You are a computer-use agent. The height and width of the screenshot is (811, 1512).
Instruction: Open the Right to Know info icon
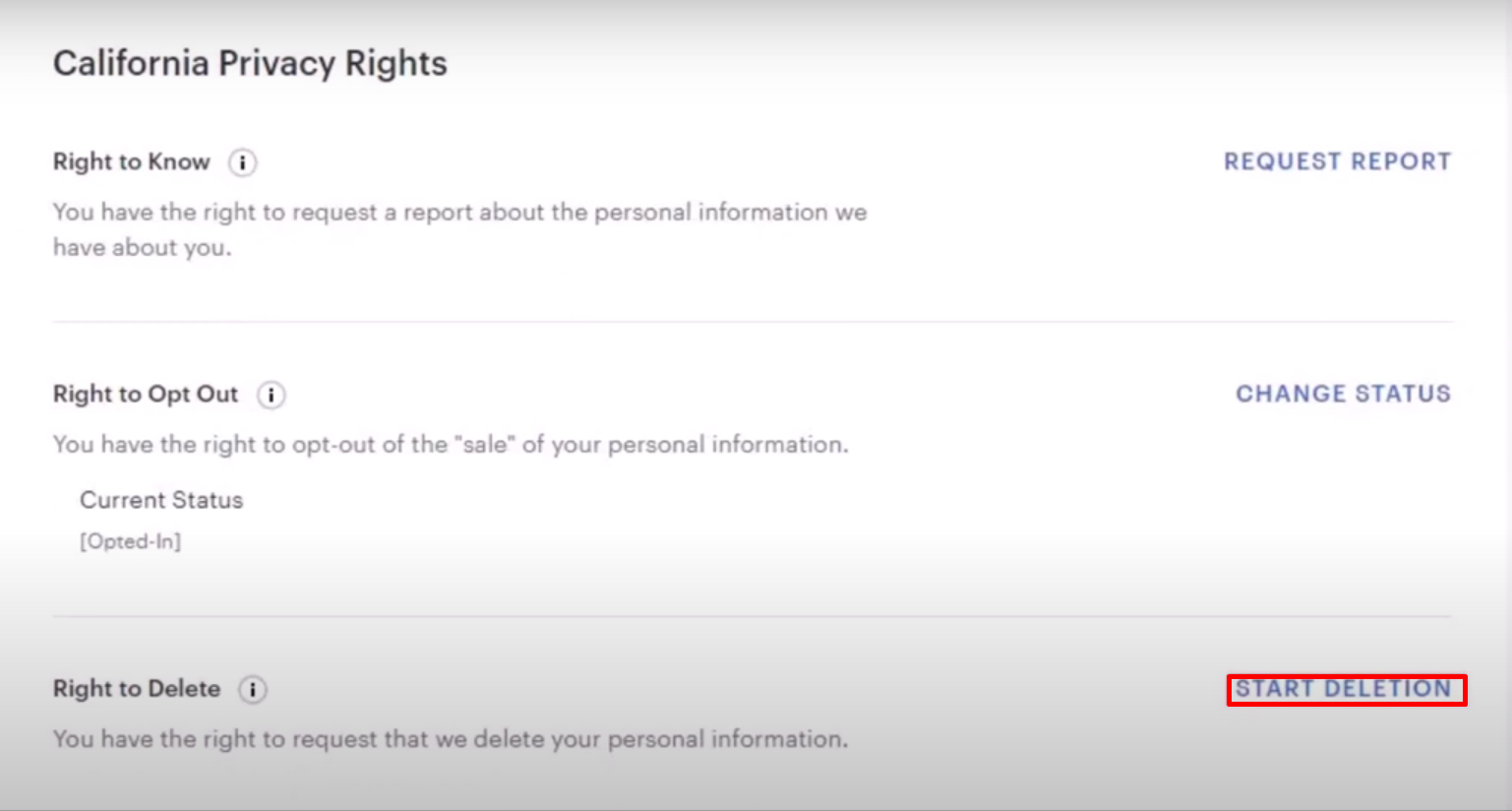pyautogui.click(x=243, y=162)
